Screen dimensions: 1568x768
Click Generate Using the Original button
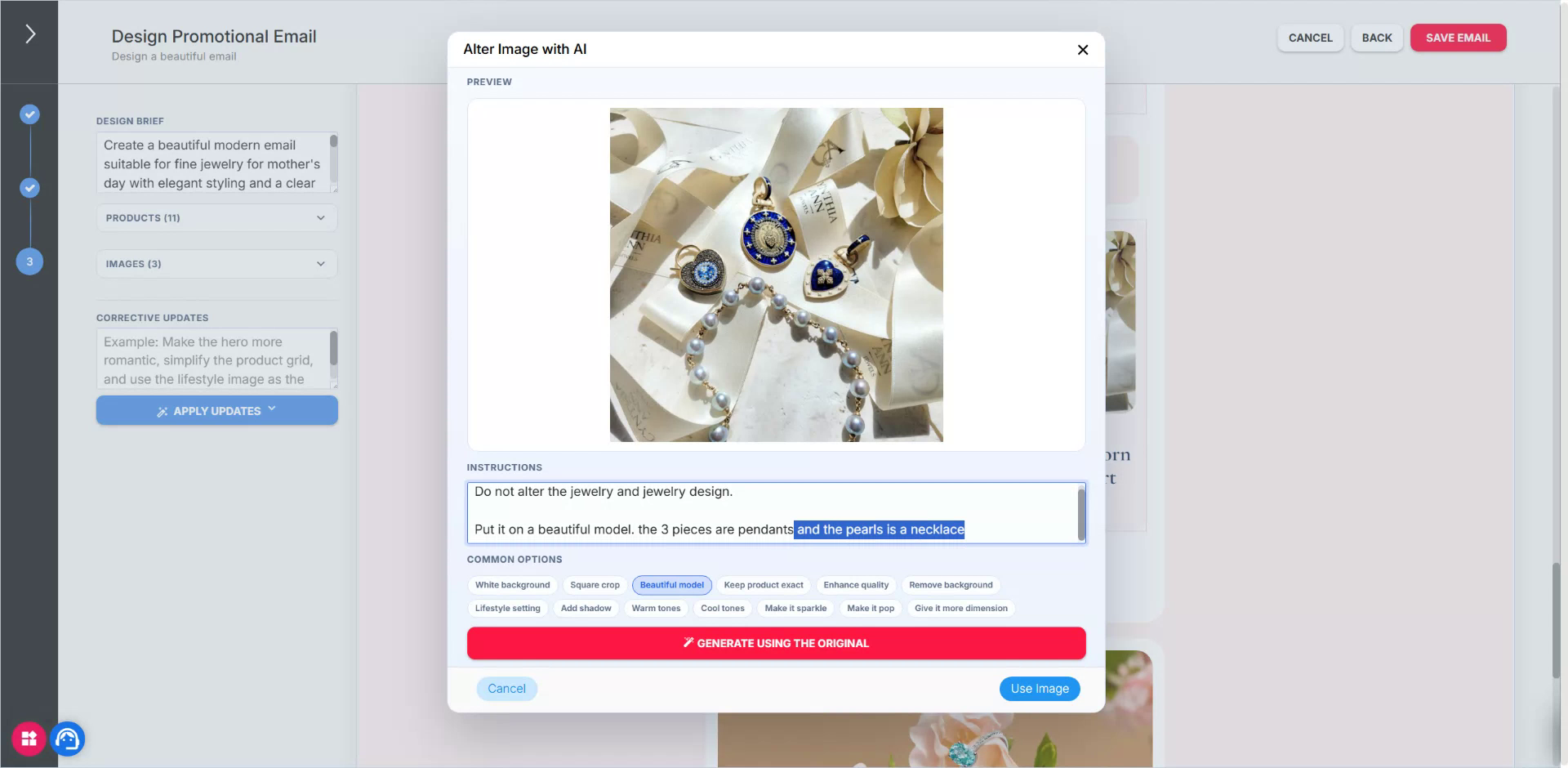(776, 643)
